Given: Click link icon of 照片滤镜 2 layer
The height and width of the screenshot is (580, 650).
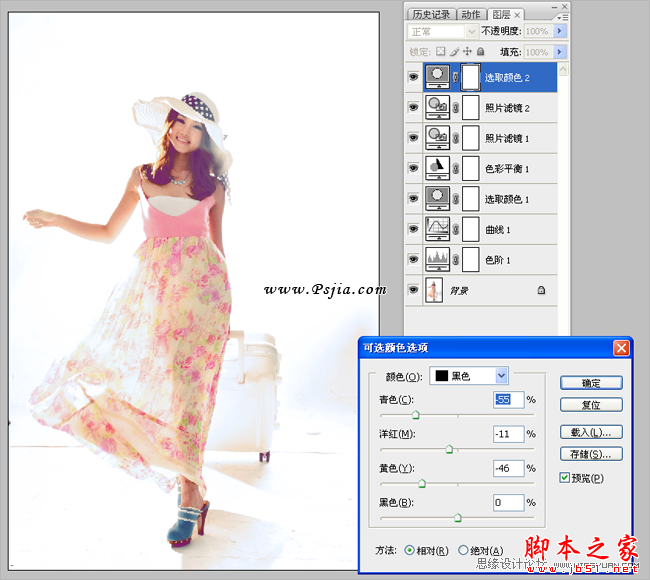Looking at the screenshot, I should tap(456, 108).
